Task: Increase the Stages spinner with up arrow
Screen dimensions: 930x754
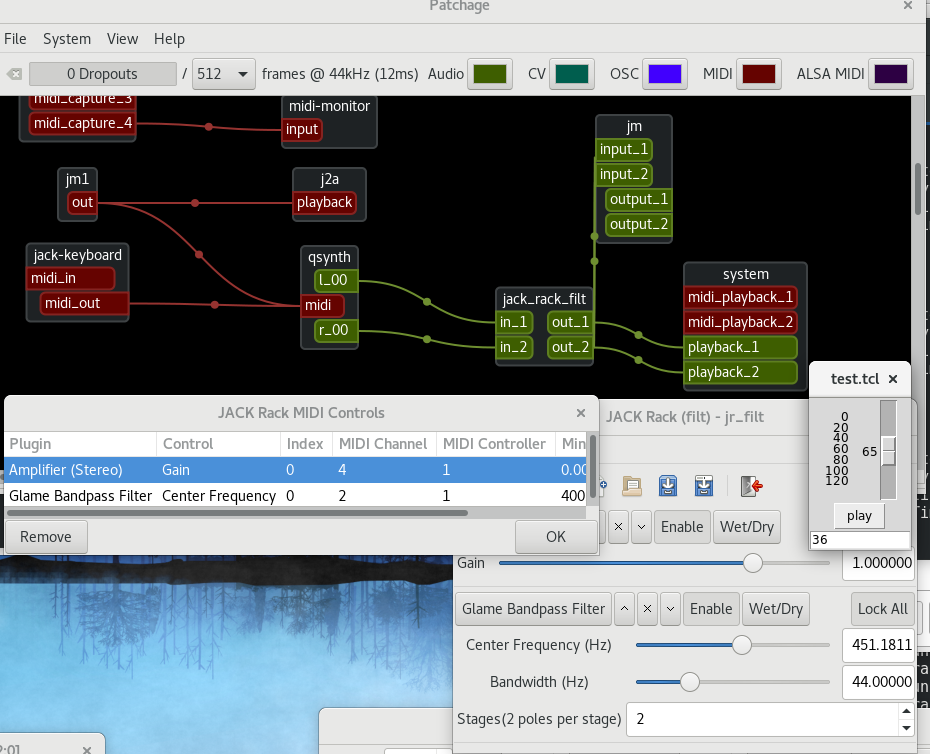Action: 906,711
